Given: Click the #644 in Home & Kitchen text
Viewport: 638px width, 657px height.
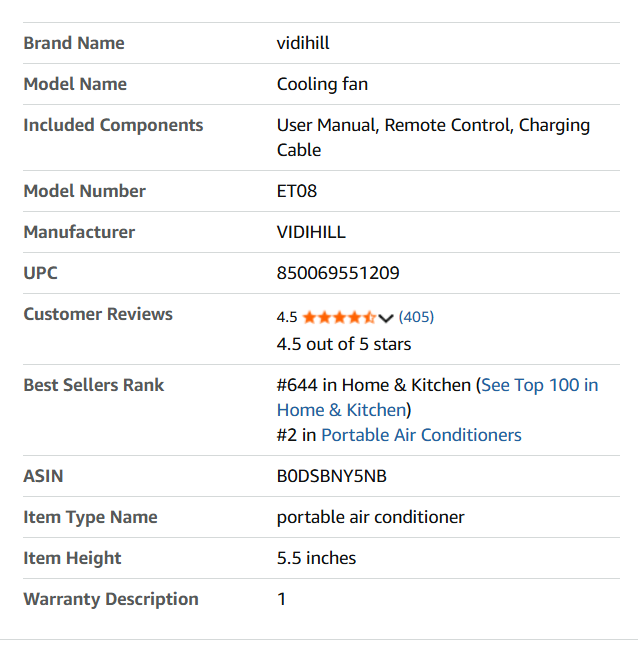Looking at the screenshot, I should pyautogui.click(x=374, y=385).
